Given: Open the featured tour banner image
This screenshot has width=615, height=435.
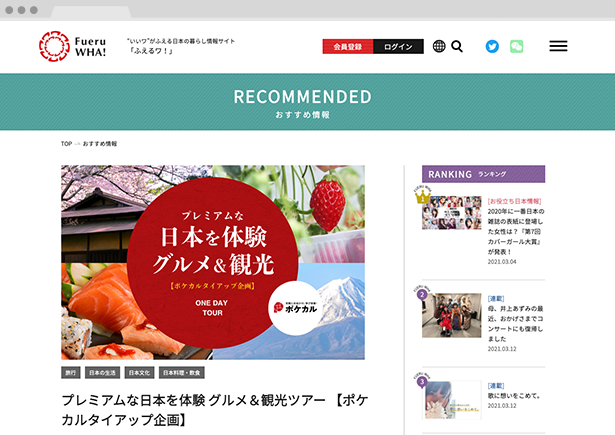Looking at the screenshot, I should [213, 262].
